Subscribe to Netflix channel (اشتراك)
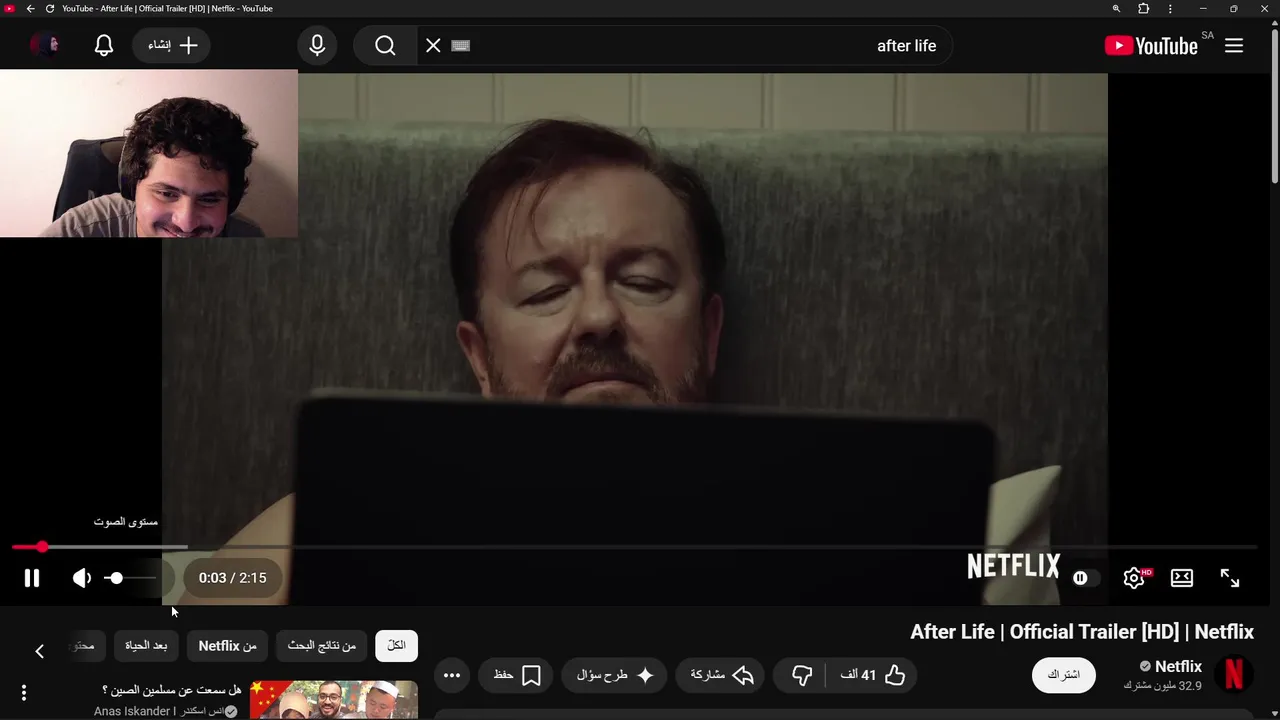 click(x=1063, y=675)
